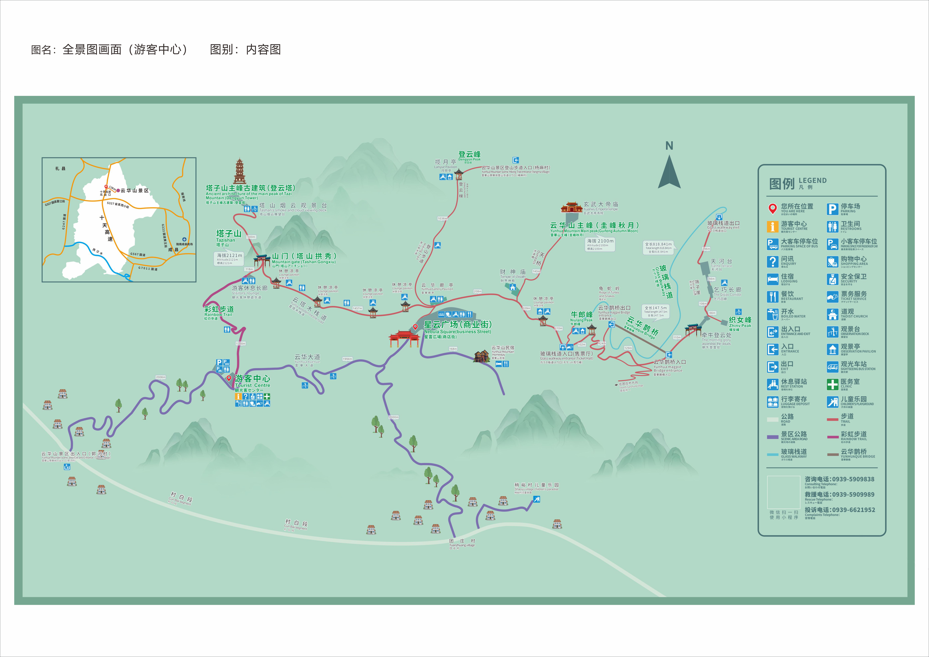Image resolution: width=929 pixels, height=657 pixels.
Task: Click the parking icon in the legend
Action: tap(832, 208)
